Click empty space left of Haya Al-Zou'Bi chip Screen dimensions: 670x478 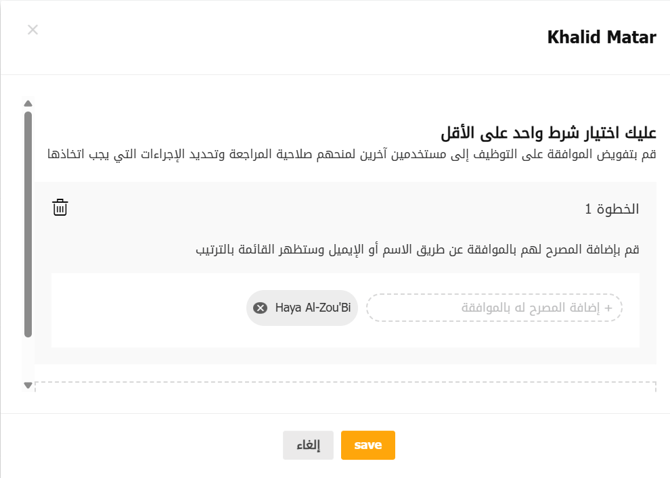coord(150,308)
